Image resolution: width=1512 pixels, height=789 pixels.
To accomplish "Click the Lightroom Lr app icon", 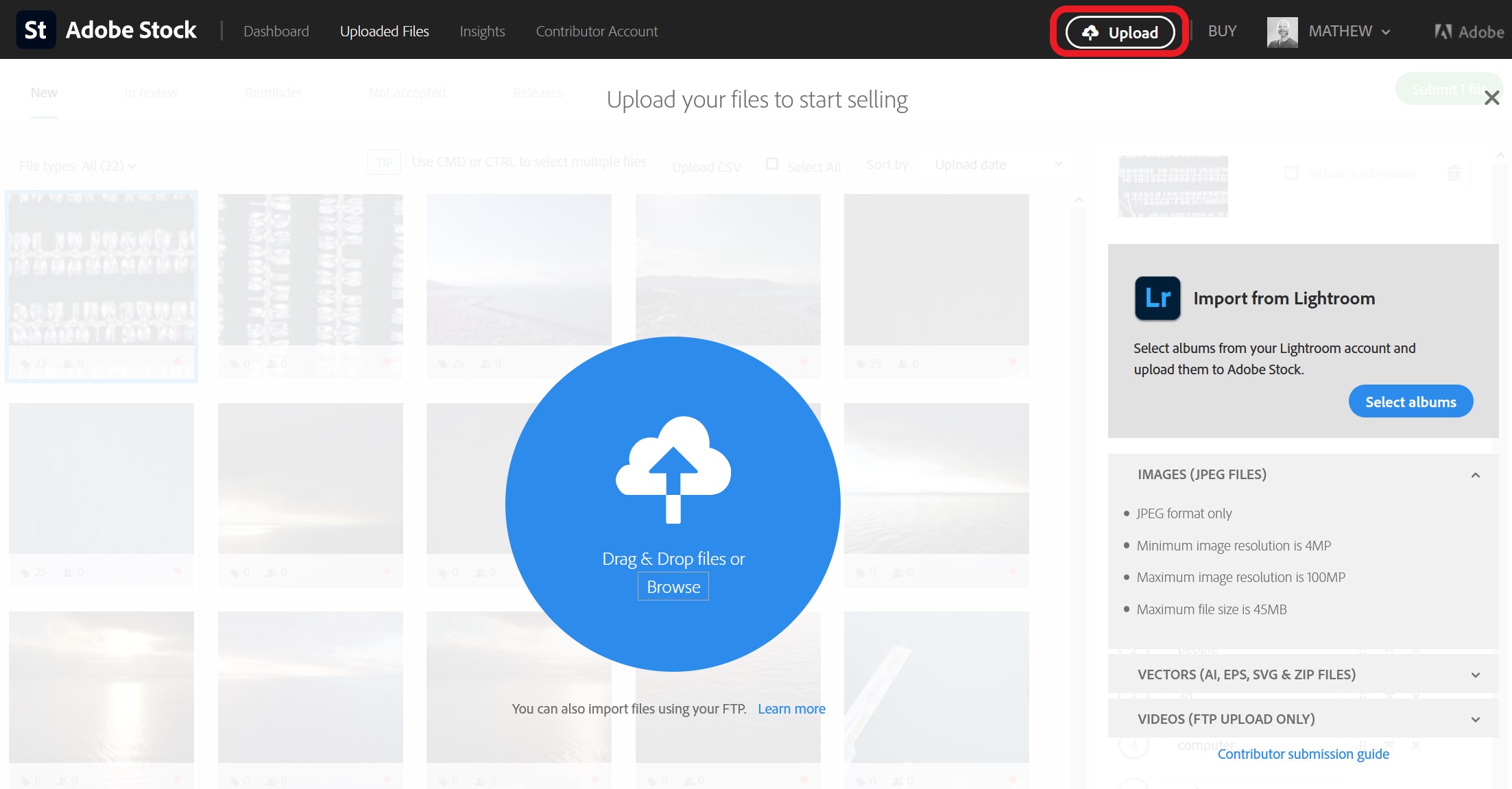I will click(x=1157, y=298).
